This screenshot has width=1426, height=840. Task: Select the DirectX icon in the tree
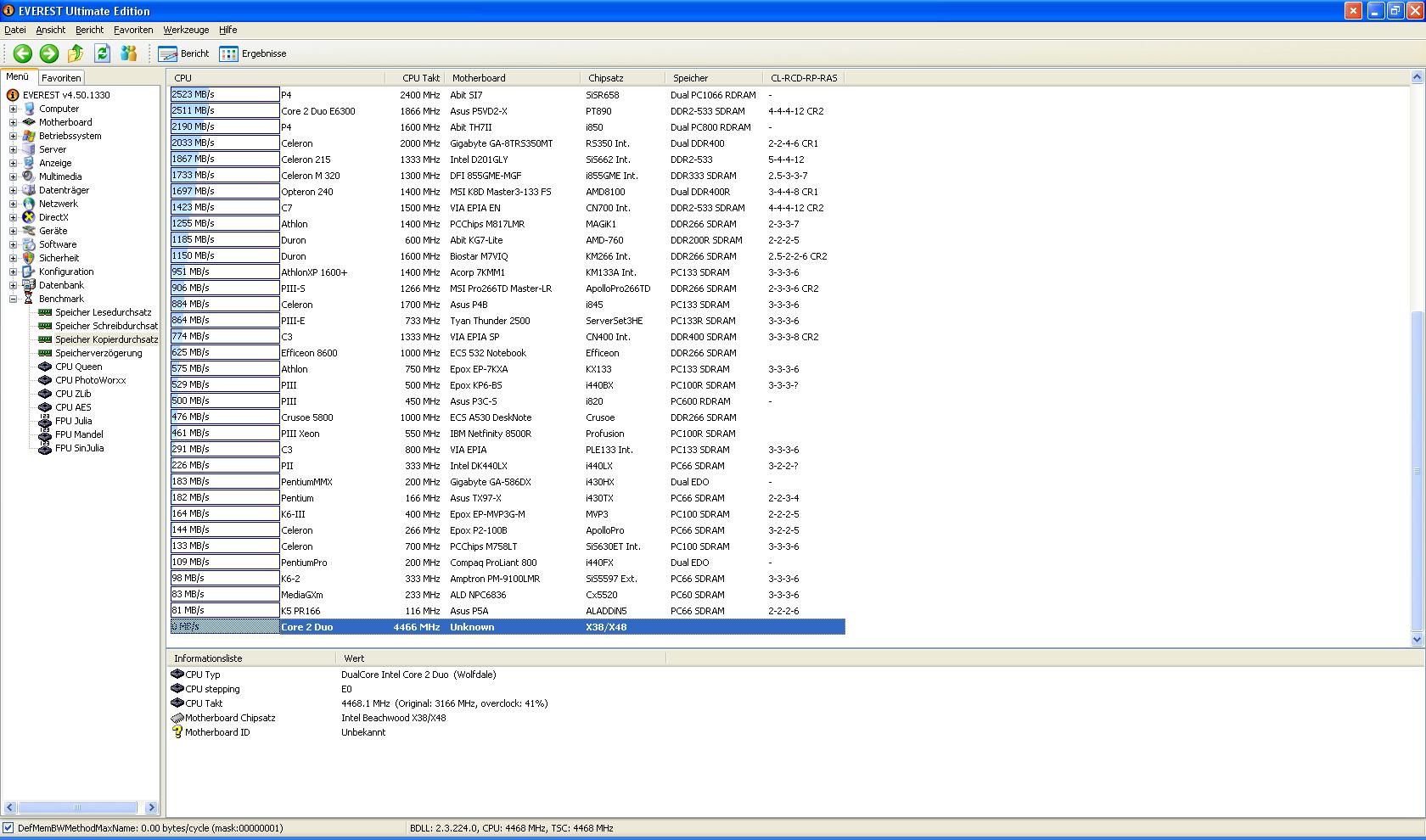coord(29,217)
